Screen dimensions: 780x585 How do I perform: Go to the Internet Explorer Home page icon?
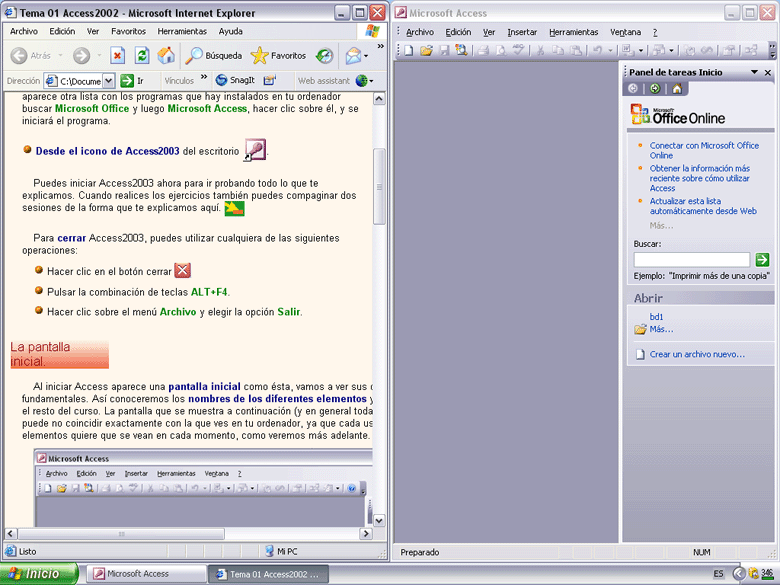[x=166, y=56]
